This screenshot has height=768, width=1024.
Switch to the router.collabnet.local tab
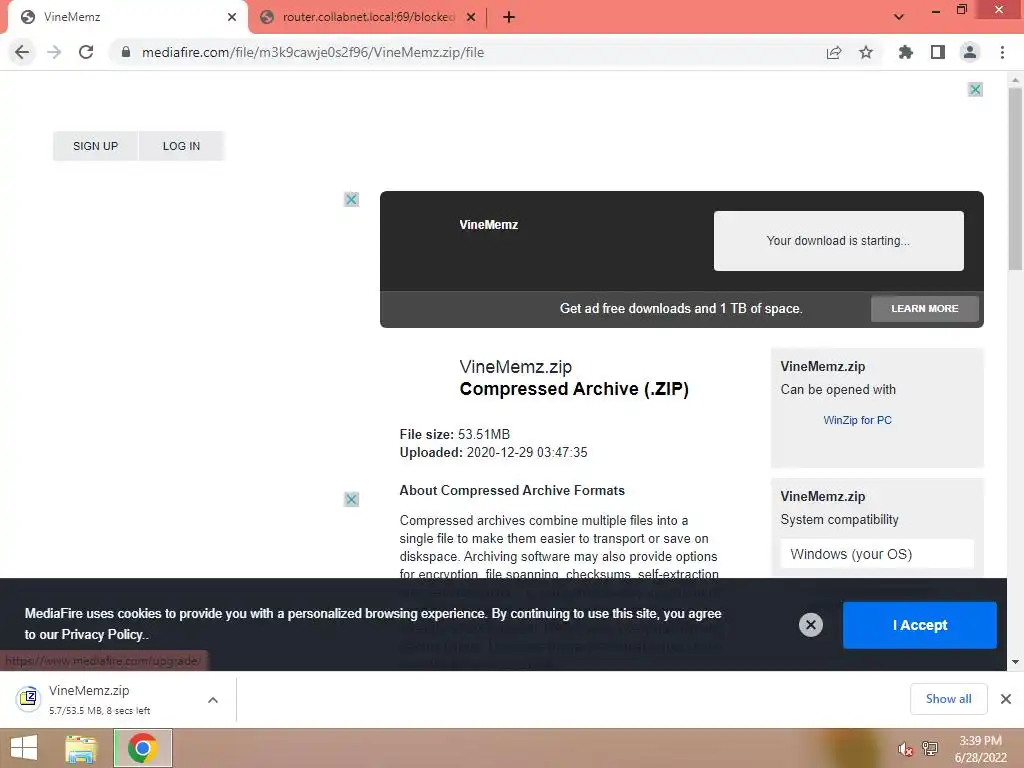[x=368, y=17]
